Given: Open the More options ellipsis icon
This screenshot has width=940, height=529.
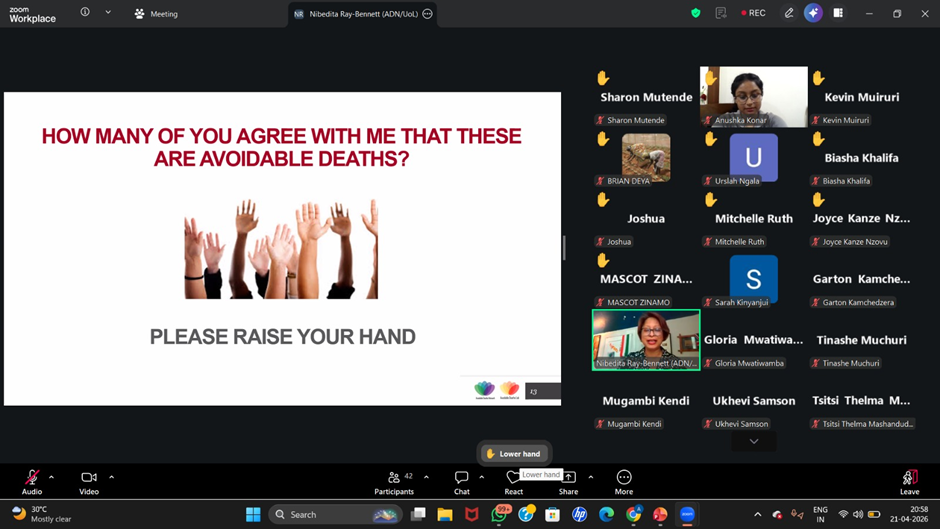Looking at the screenshot, I should [623, 482].
